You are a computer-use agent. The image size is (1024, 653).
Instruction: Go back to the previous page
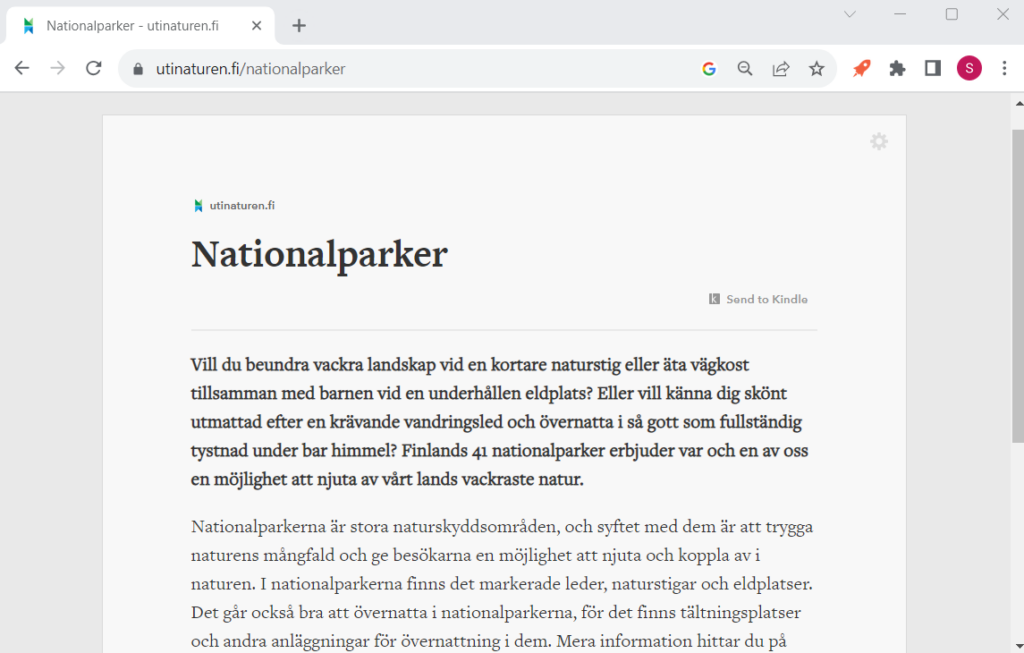tap(22, 68)
